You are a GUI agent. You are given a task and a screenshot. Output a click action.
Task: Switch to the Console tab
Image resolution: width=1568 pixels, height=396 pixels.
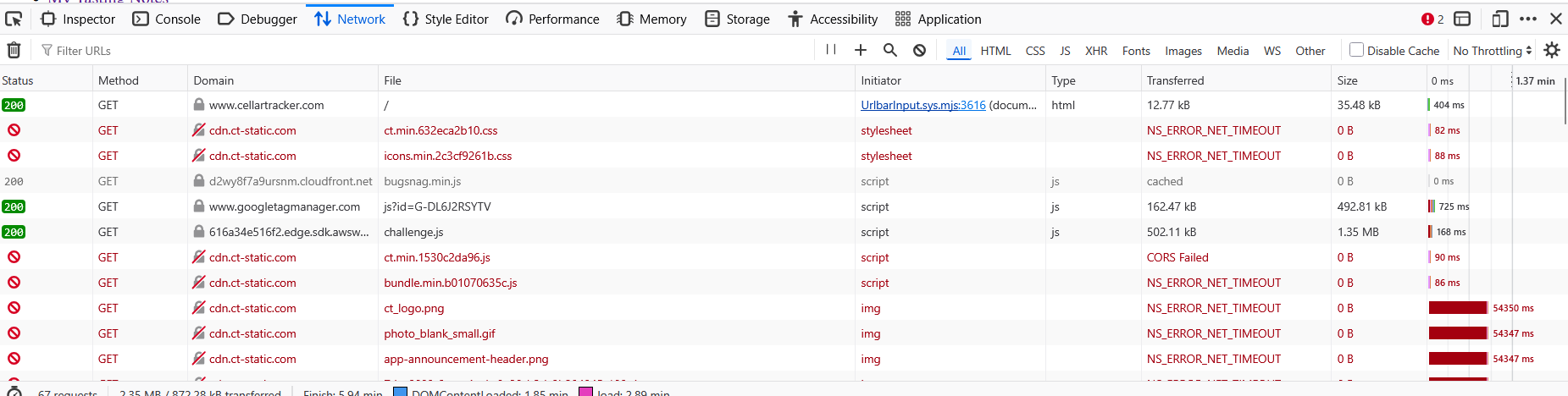pyautogui.click(x=167, y=19)
